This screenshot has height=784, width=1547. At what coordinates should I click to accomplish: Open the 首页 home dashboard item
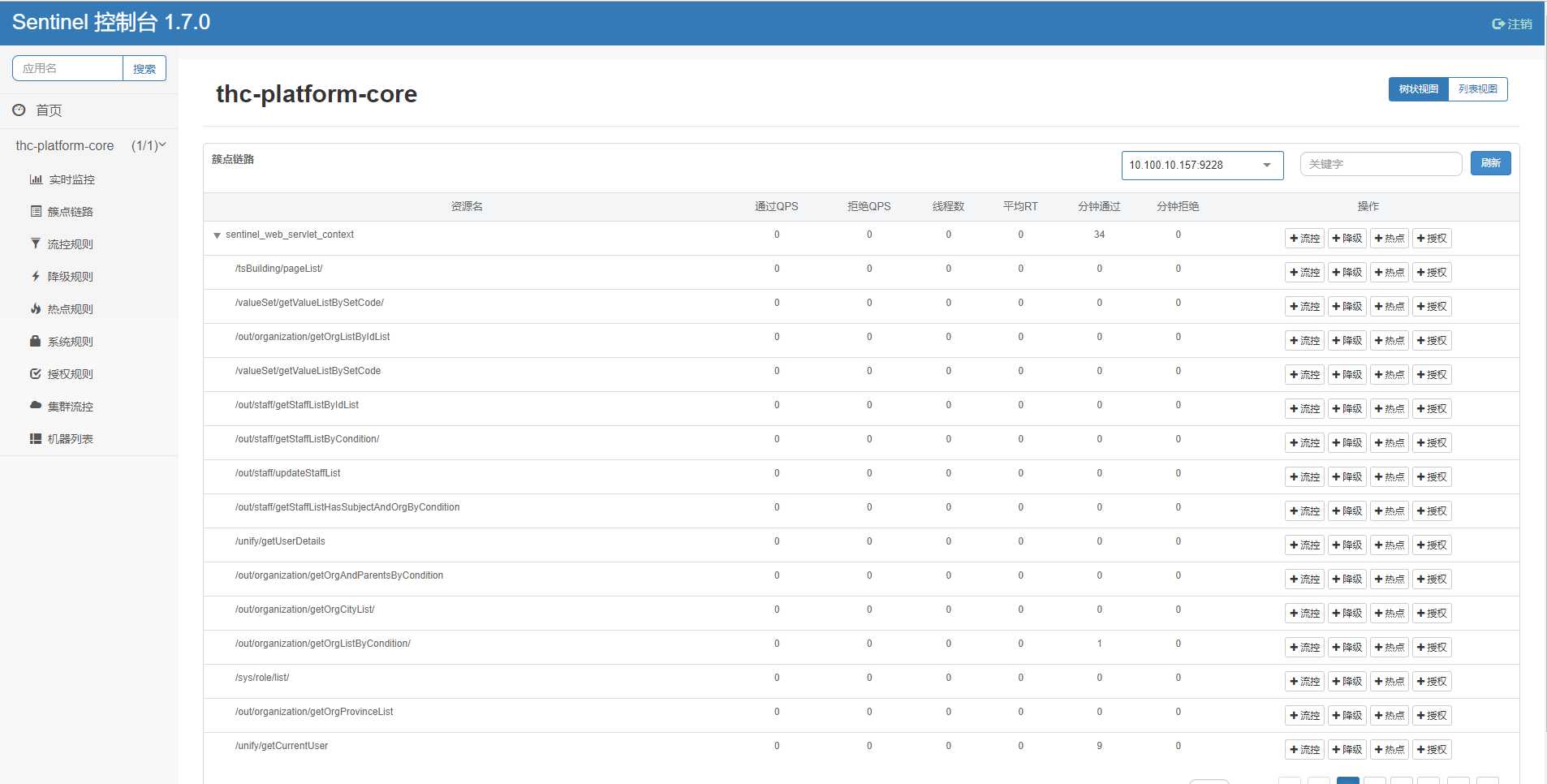click(x=49, y=110)
